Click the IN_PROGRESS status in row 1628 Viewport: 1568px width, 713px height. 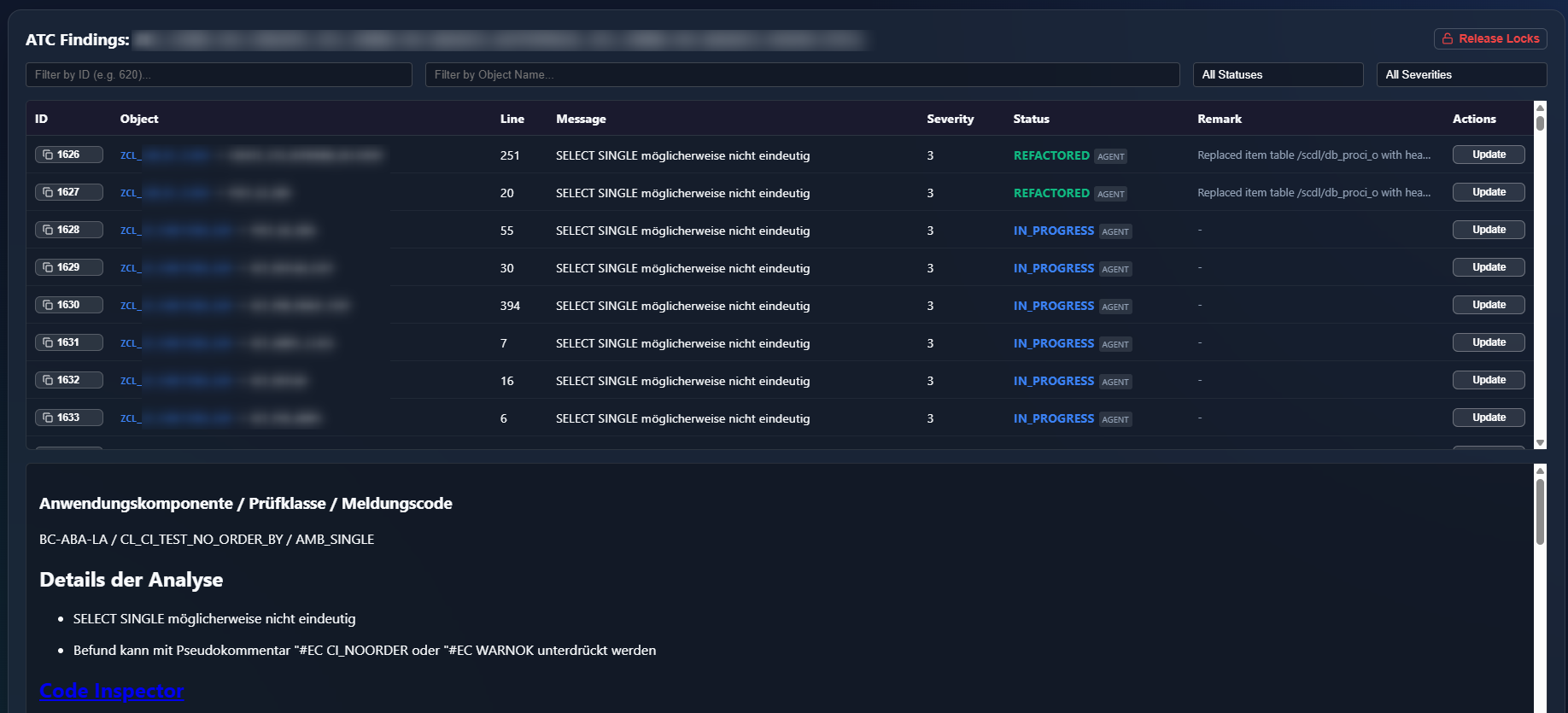[x=1054, y=231]
